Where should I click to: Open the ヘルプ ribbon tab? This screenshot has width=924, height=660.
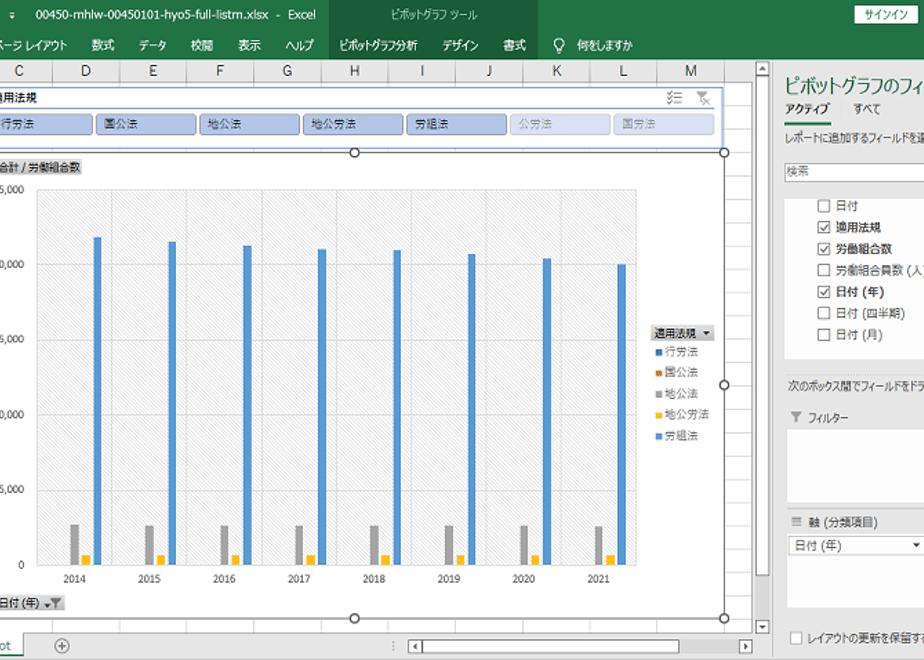(x=299, y=45)
